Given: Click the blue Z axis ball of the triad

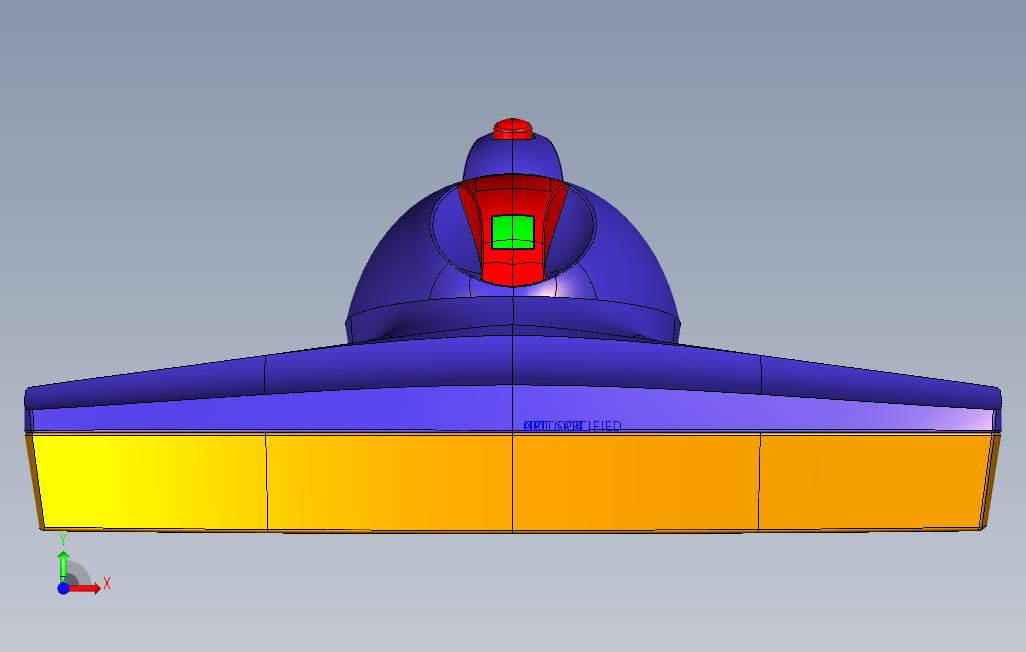Looking at the screenshot, I should coord(63,589).
